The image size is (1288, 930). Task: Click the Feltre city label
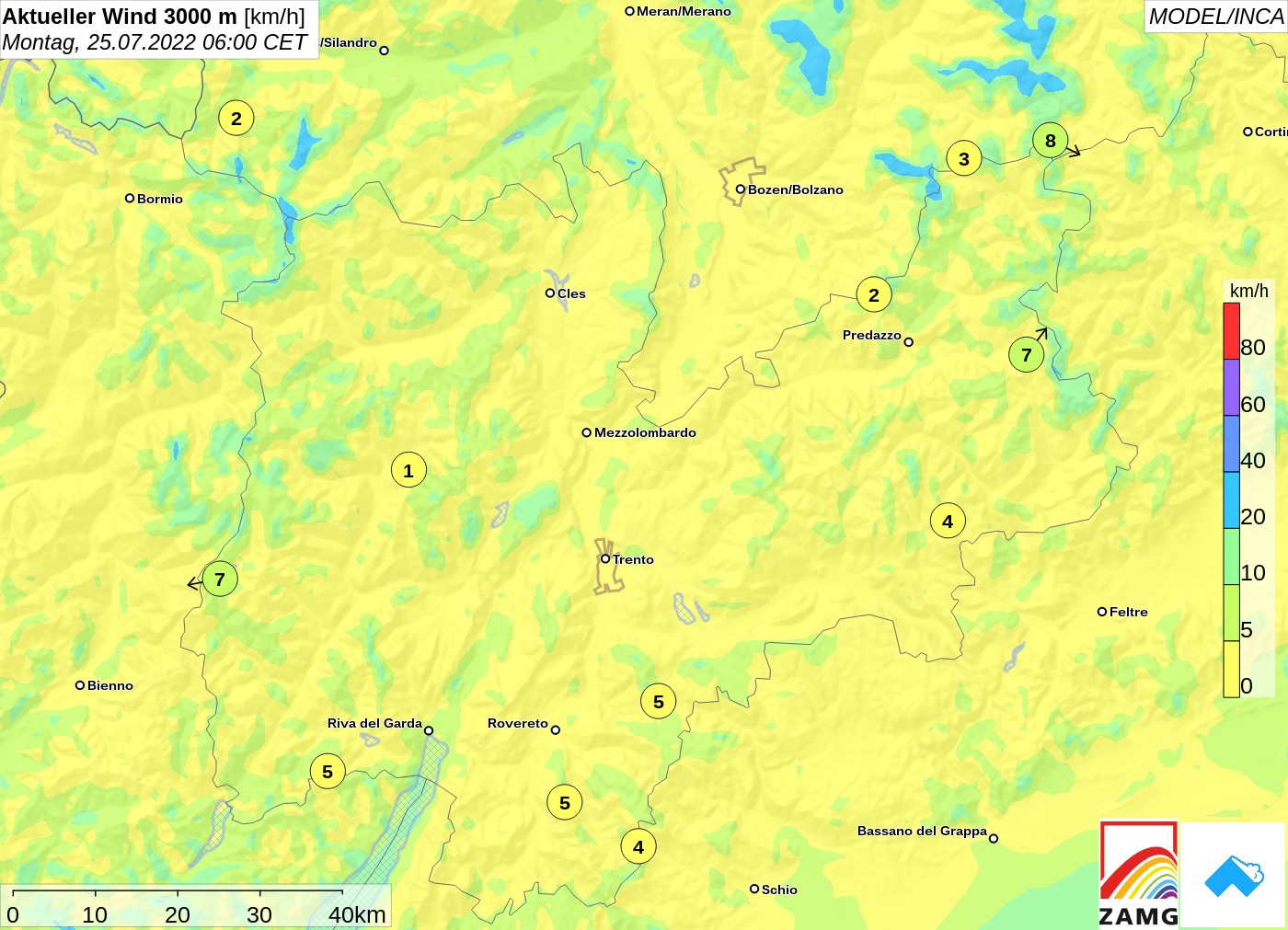(x=1129, y=612)
